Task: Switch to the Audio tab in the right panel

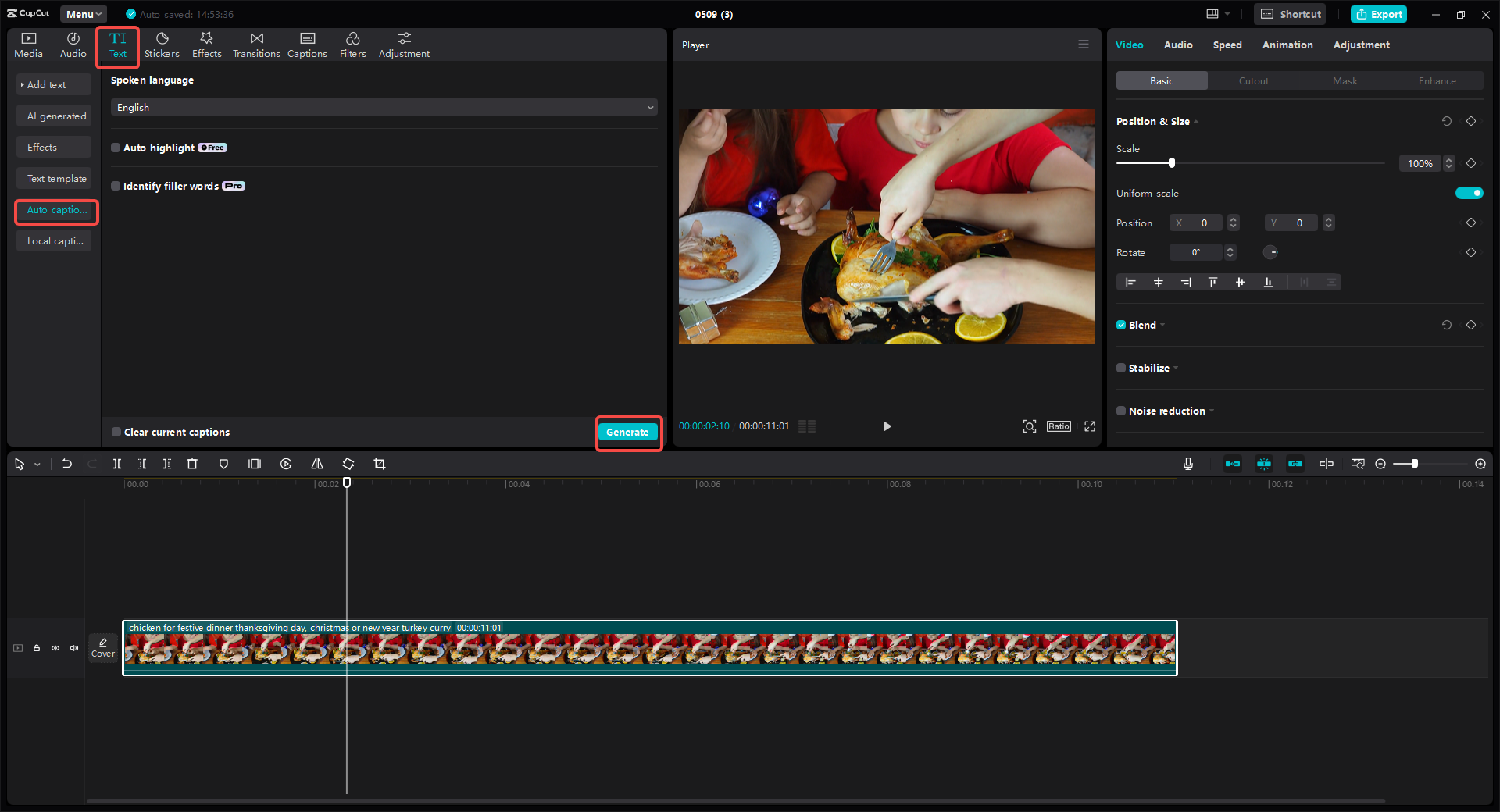Action: pos(1177,45)
